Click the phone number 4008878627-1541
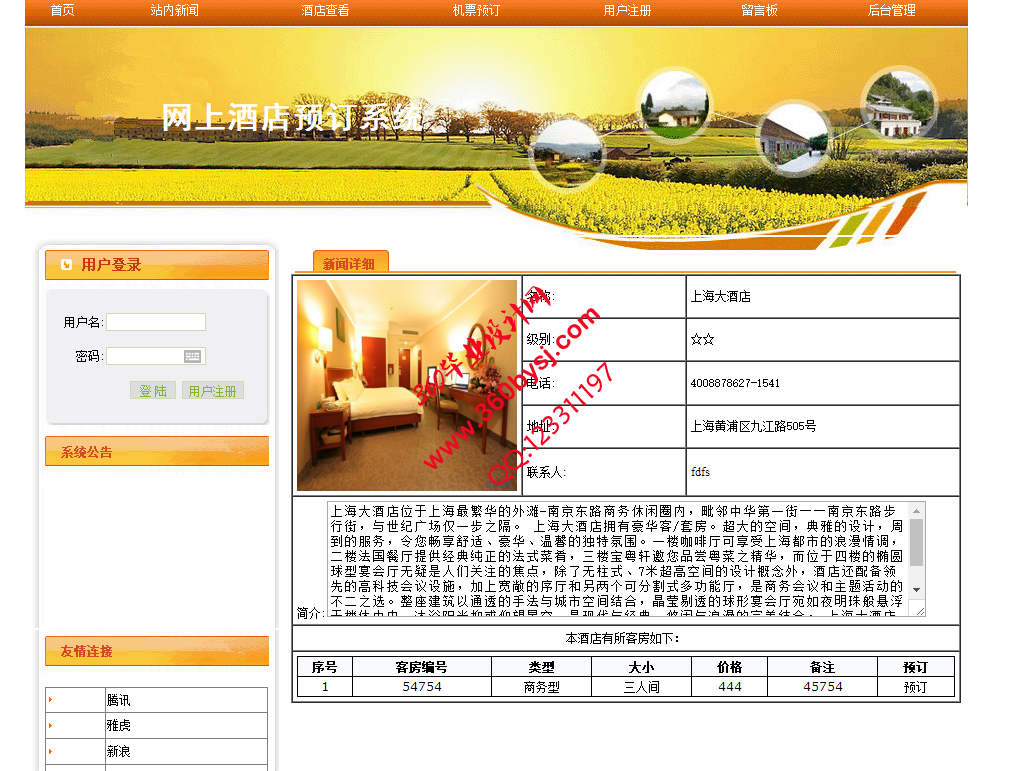Image resolution: width=1029 pixels, height=771 pixels. [x=735, y=383]
